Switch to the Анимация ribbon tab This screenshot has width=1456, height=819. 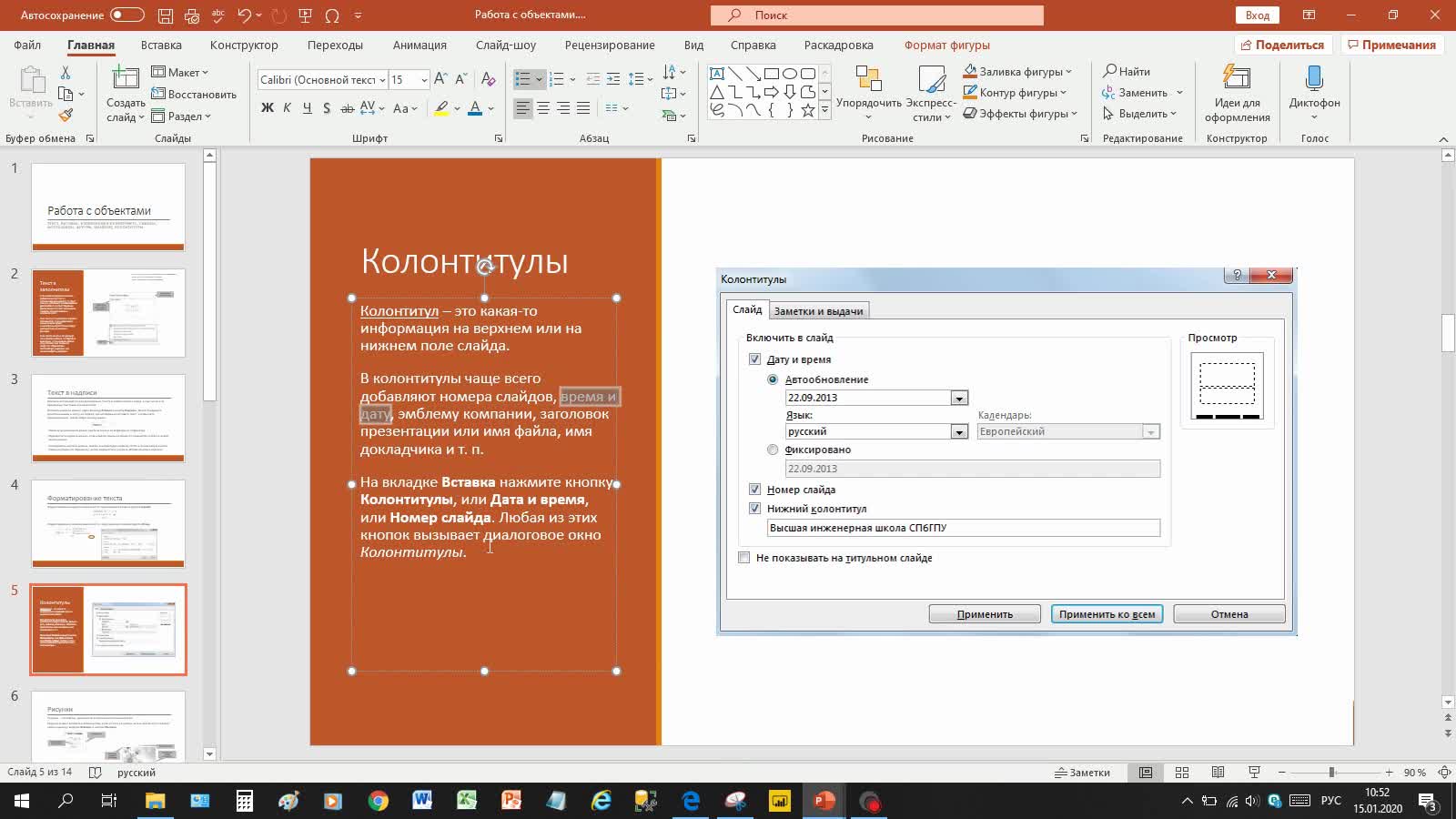pyautogui.click(x=420, y=45)
